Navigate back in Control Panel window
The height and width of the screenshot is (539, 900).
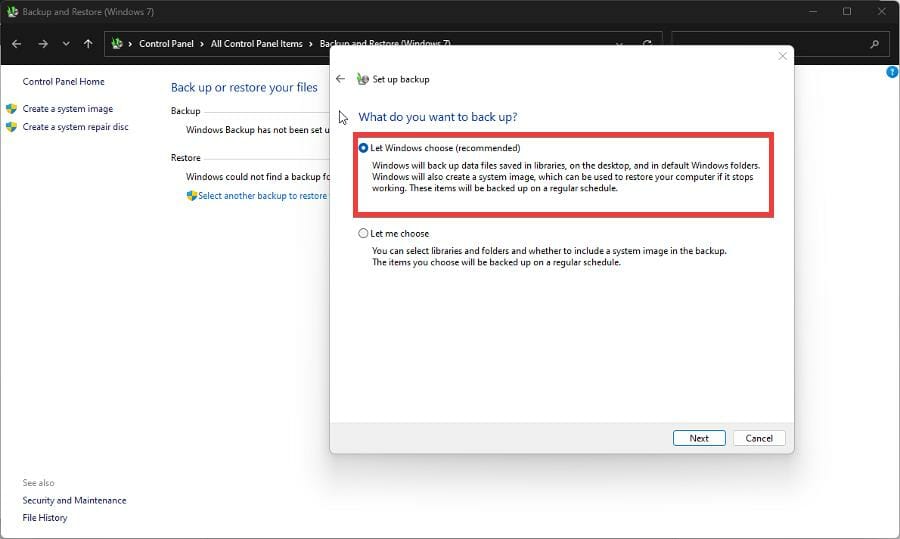[x=17, y=44]
